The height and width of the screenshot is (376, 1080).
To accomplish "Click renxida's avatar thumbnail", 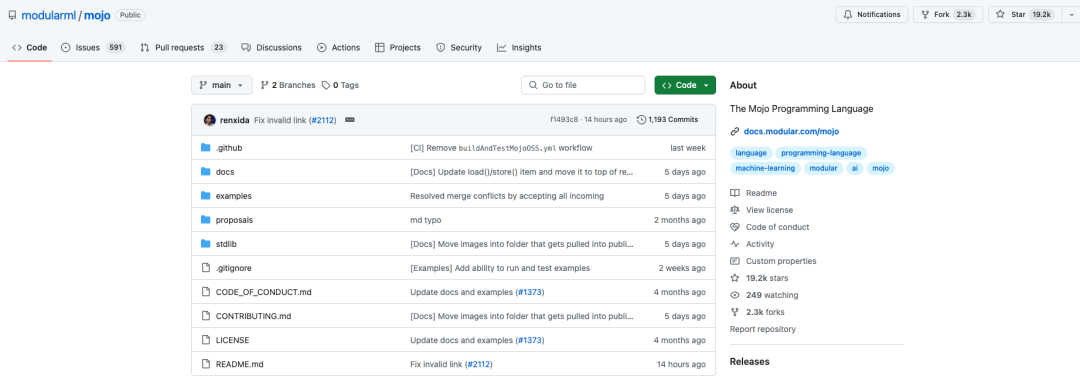I will (x=210, y=120).
